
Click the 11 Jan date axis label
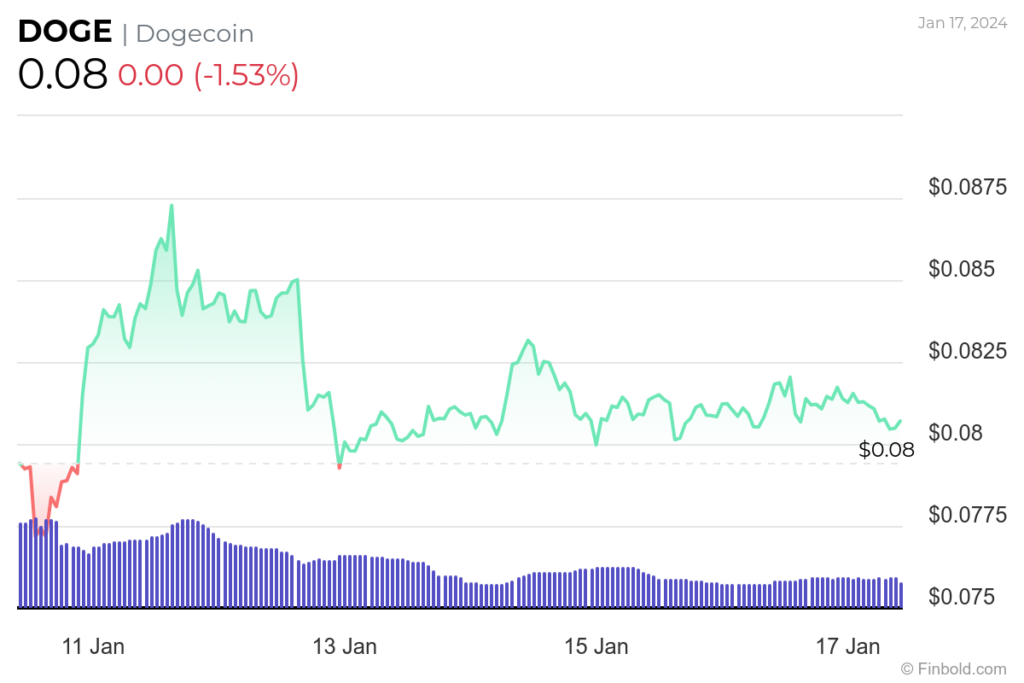pos(93,646)
